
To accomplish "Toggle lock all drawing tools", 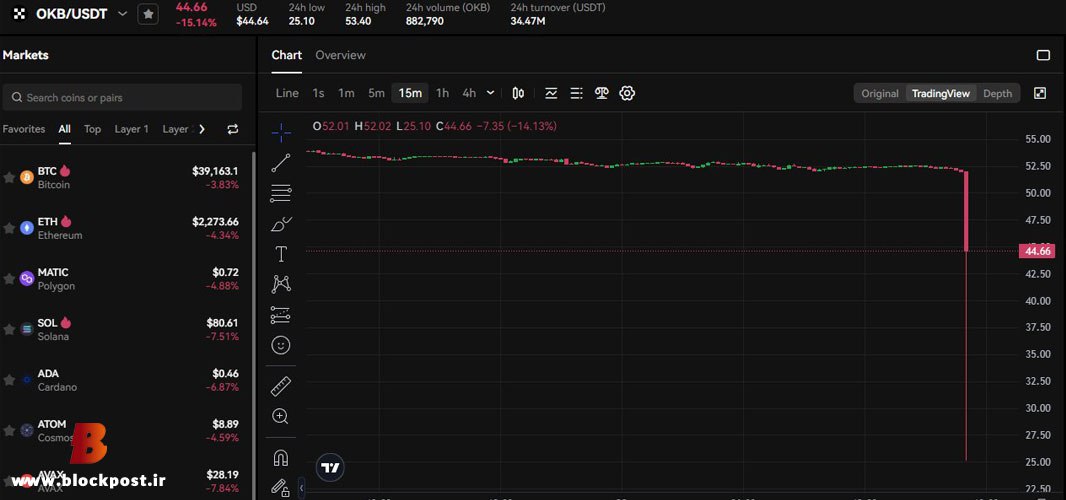I will pos(281,487).
